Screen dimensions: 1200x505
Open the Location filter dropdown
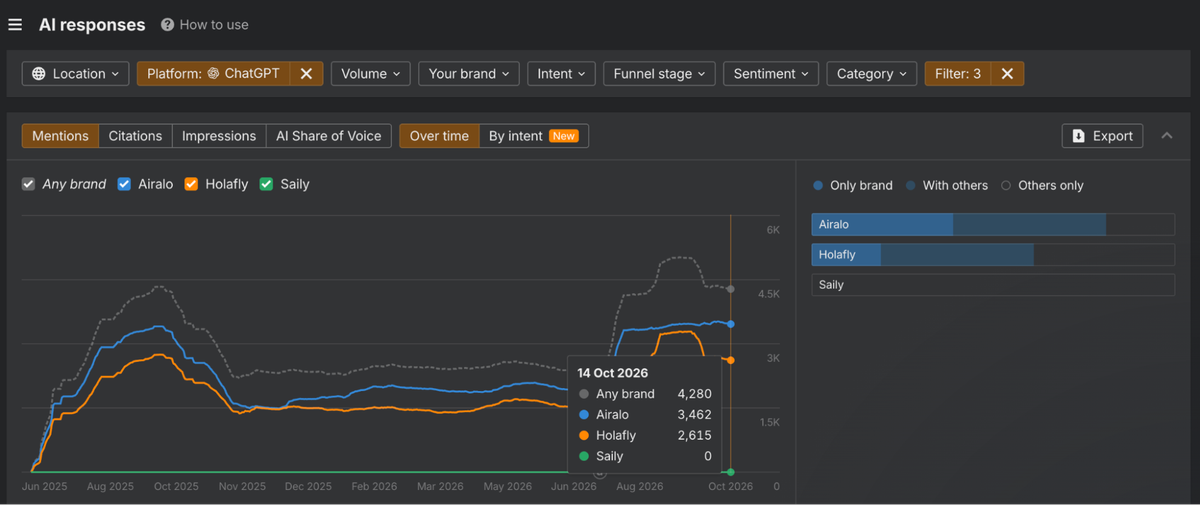click(75, 74)
